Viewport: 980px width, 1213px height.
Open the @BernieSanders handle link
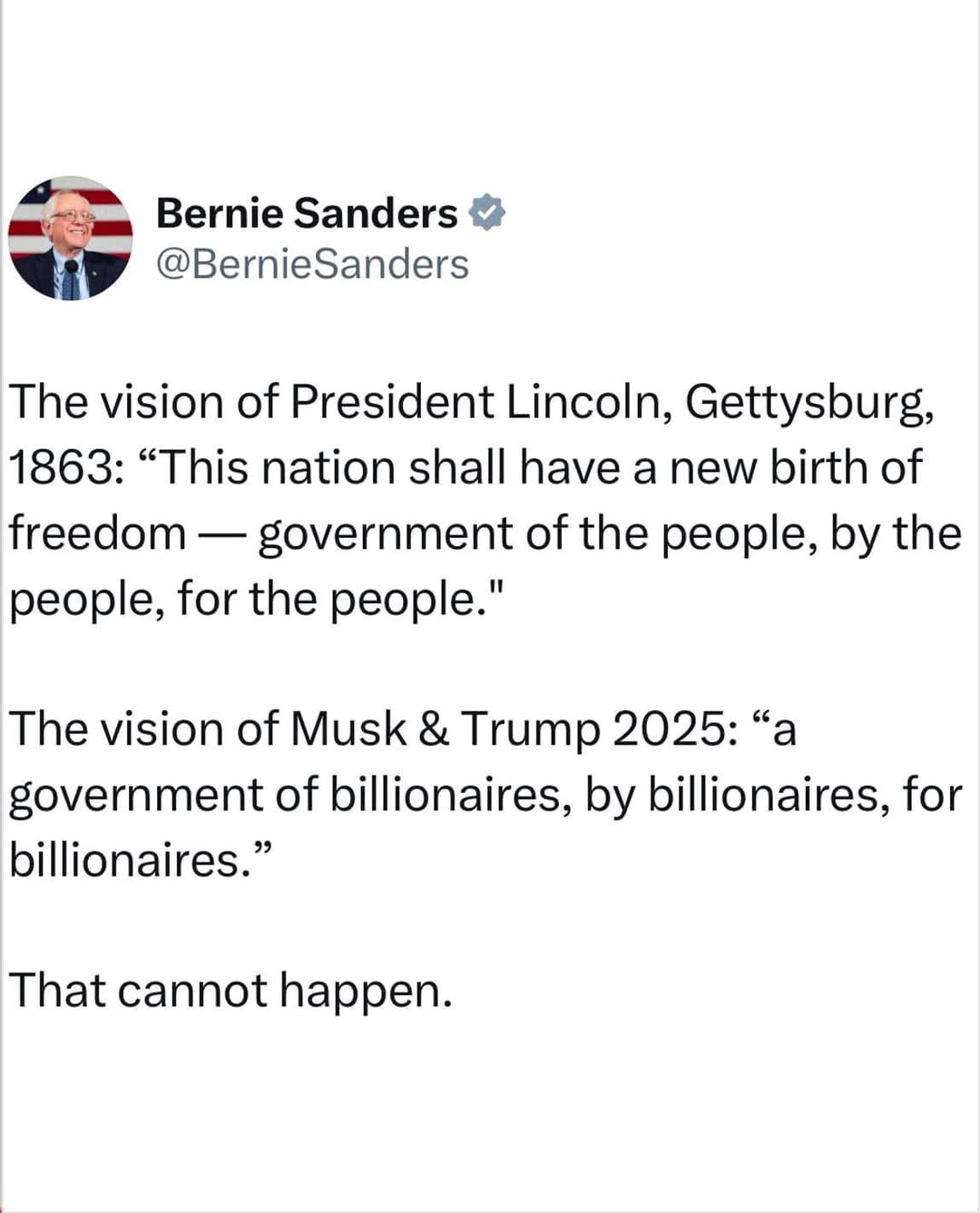312,264
